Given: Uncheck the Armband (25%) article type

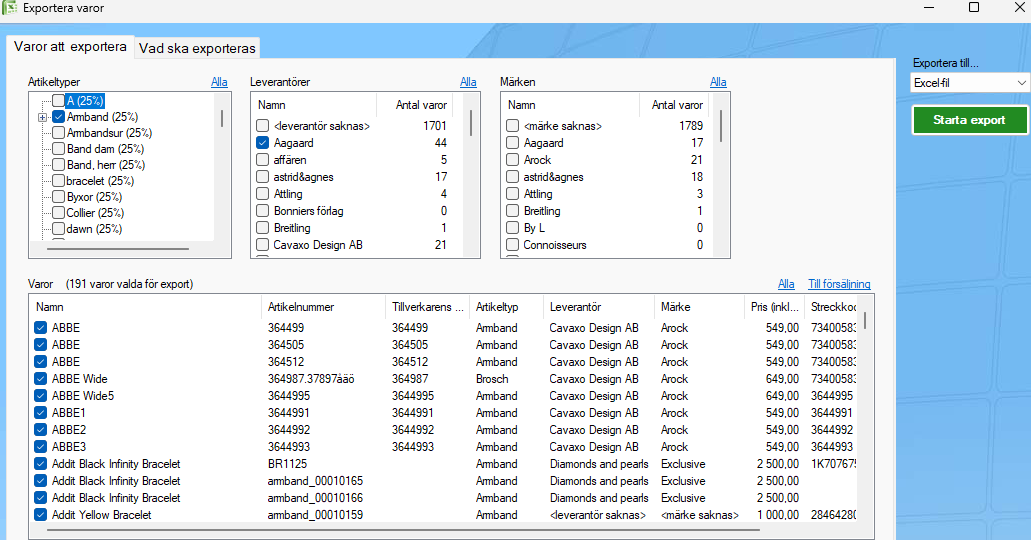Looking at the screenshot, I should [59, 117].
